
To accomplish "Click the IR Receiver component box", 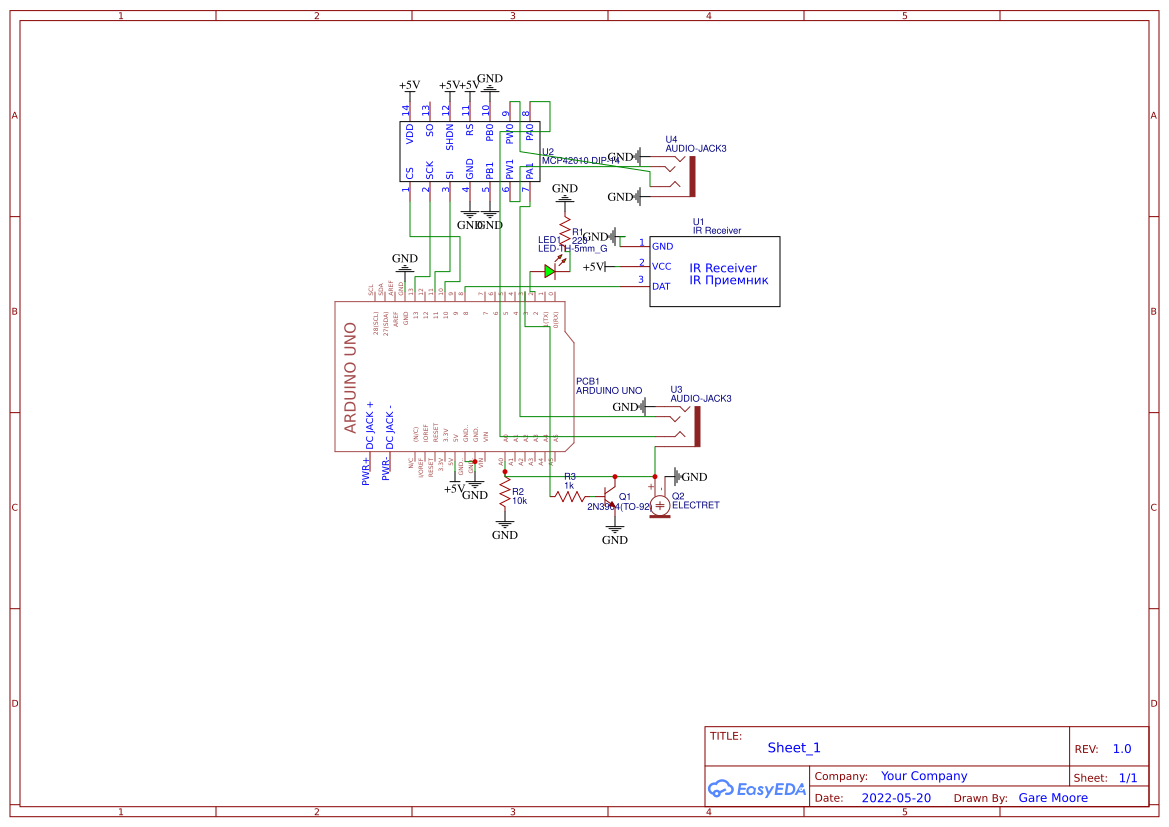I will click(x=714, y=271).
